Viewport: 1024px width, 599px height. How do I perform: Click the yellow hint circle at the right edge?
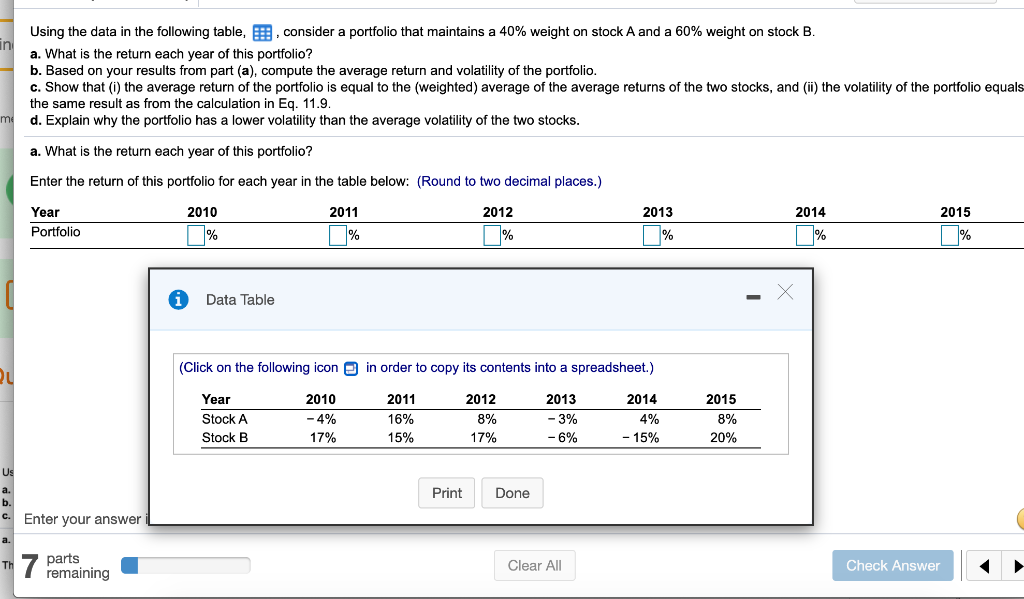[x=1019, y=517]
